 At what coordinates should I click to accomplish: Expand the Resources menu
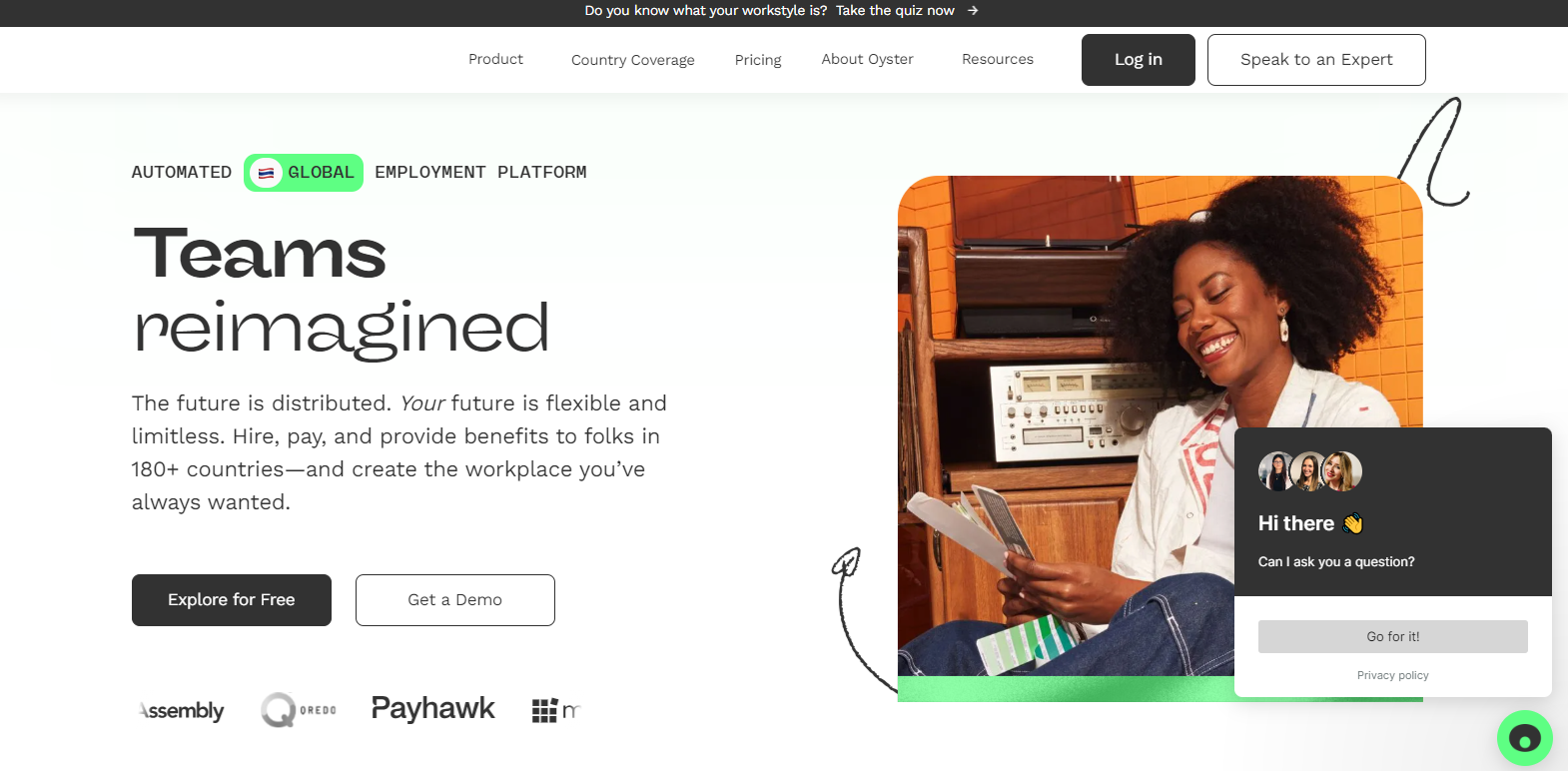click(x=998, y=59)
